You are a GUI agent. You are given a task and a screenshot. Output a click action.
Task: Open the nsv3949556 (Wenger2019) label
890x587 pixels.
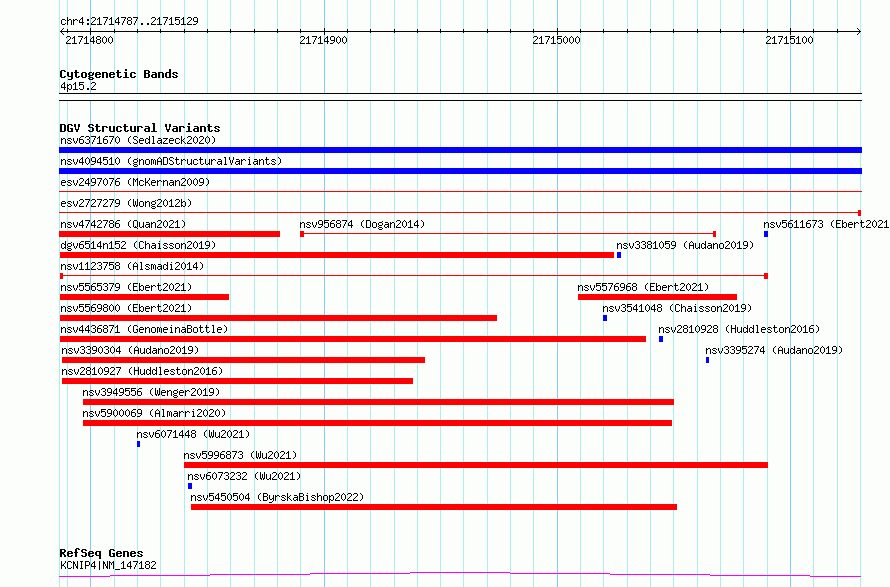(151, 392)
